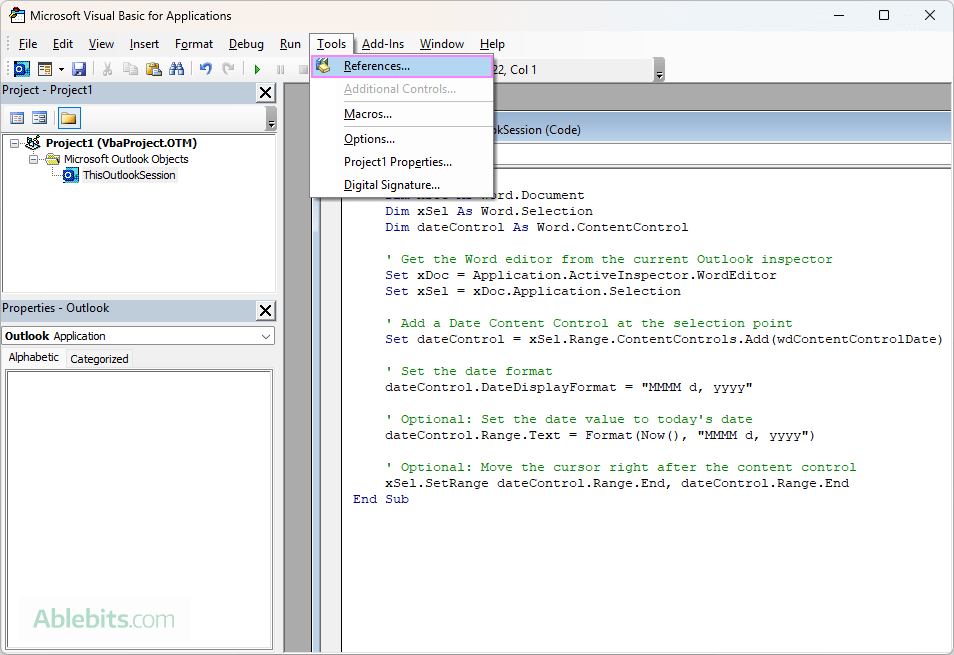
Task: Select ThisOutlookSession in project tree
Action: pyautogui.click(x=129, y=175)
